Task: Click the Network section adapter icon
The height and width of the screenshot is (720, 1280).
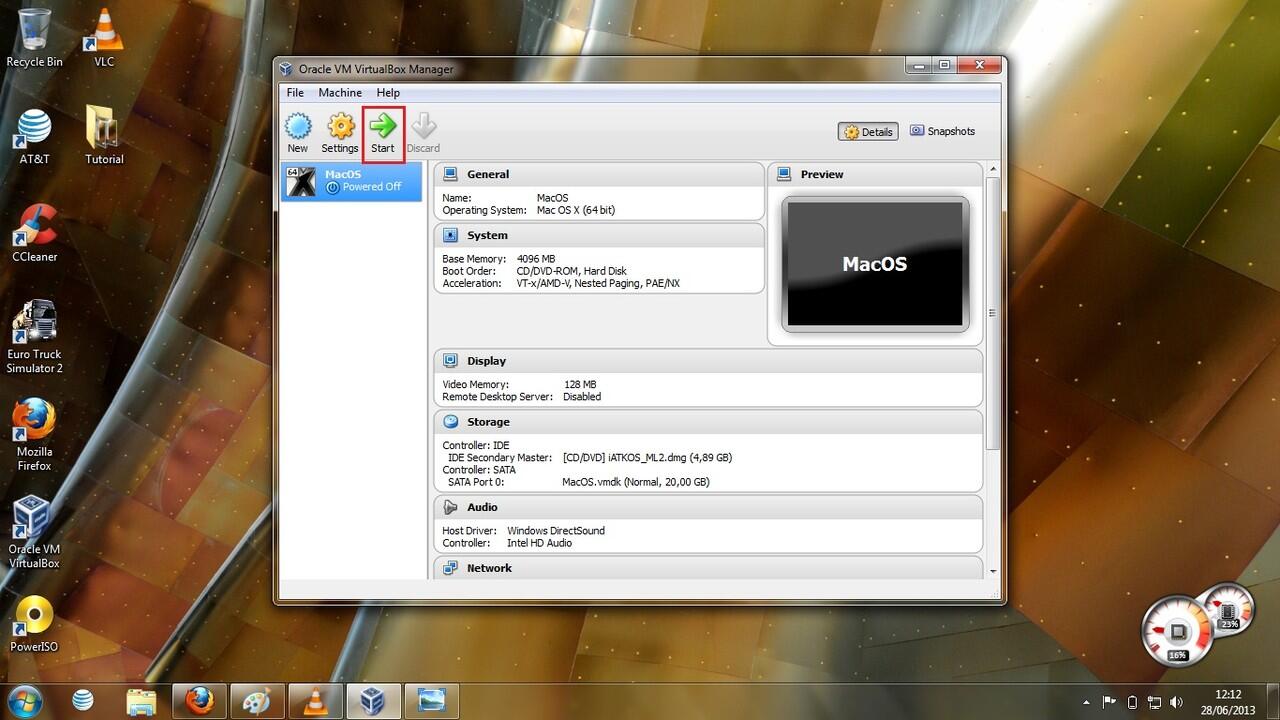Action: click(450, 568)
